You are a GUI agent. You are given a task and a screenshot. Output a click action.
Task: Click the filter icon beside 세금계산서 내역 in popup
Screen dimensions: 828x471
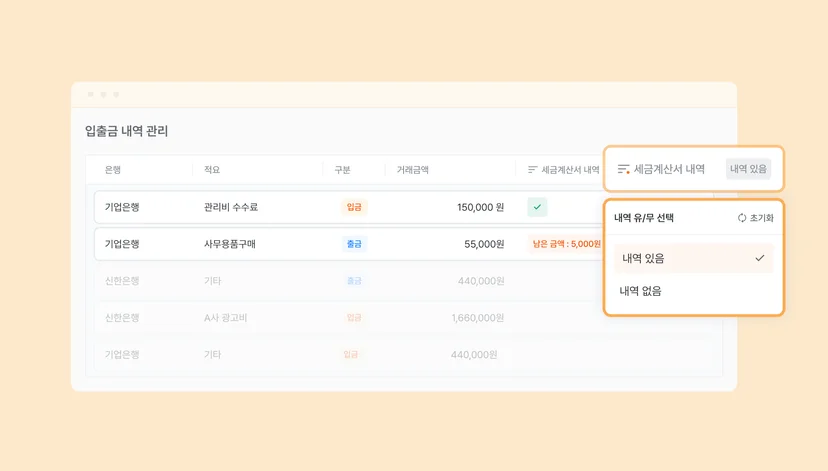(623, 169)
